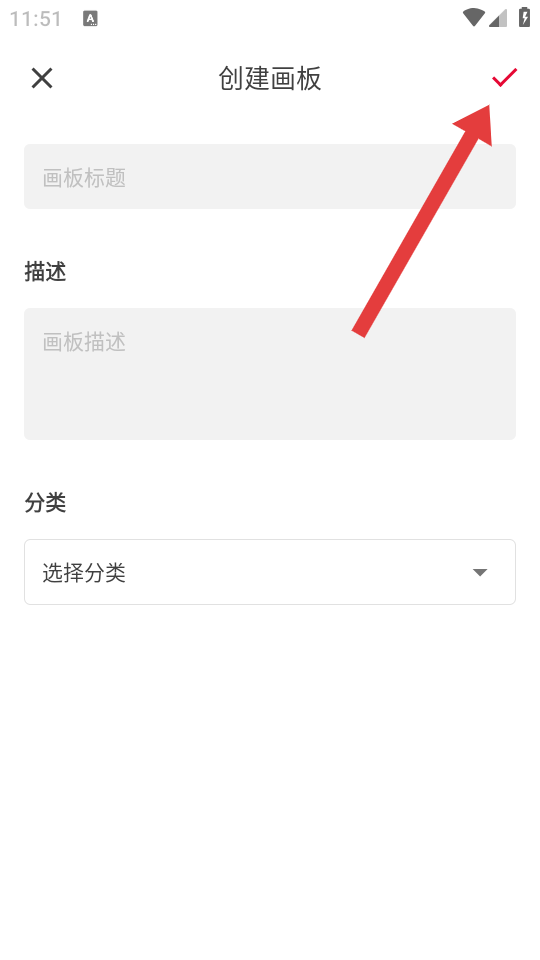Tap the 画板标题 placeholder text
This screenshot has height=960, width=540.
84,178
